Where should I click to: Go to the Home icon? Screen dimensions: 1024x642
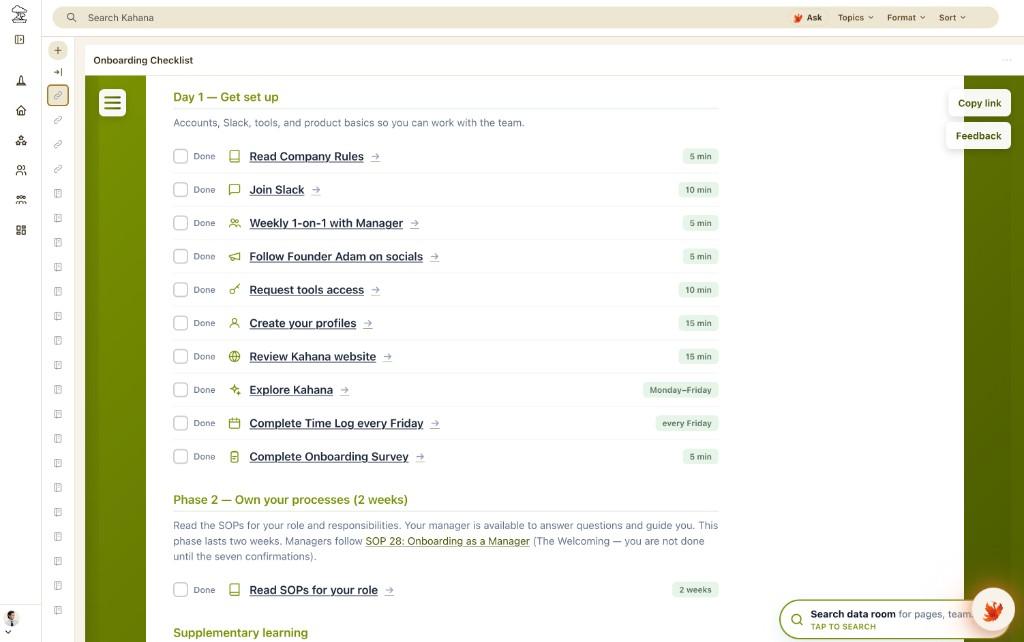tap(21, 110)
